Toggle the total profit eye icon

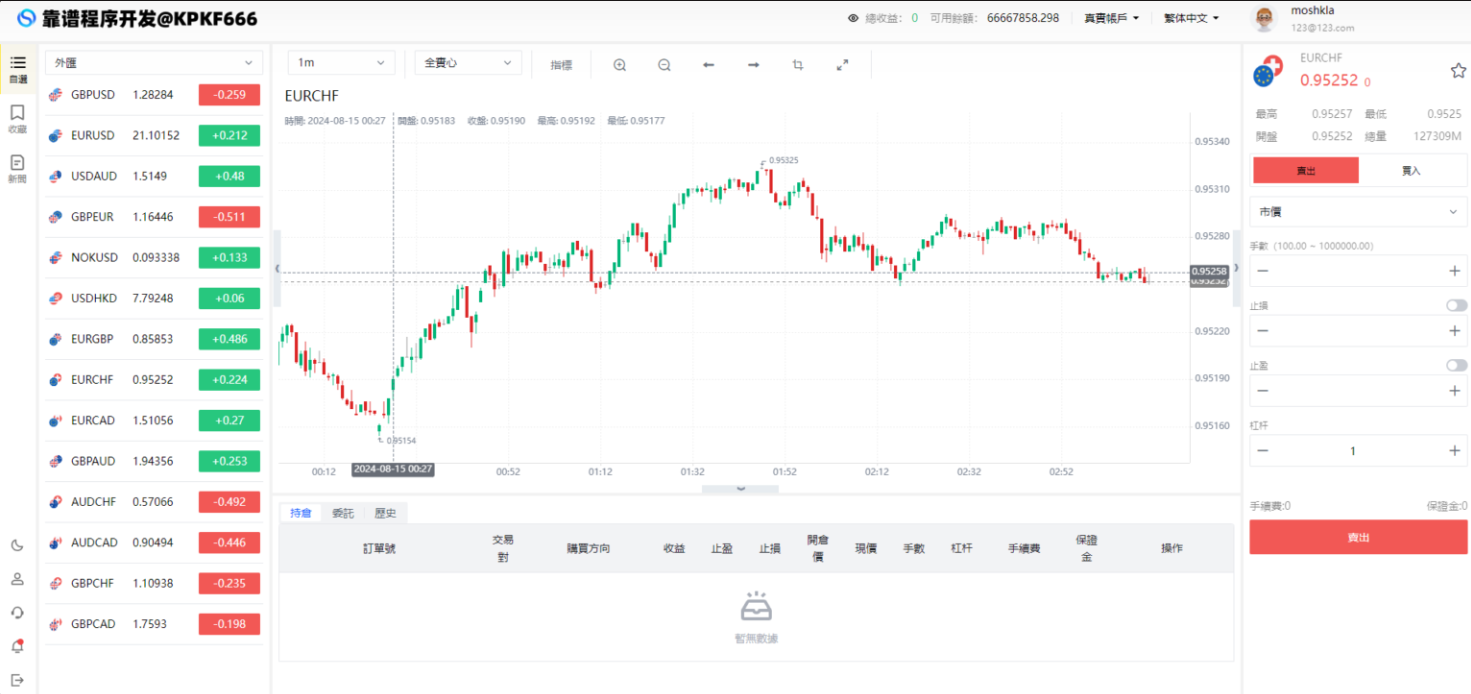[853, 18]
